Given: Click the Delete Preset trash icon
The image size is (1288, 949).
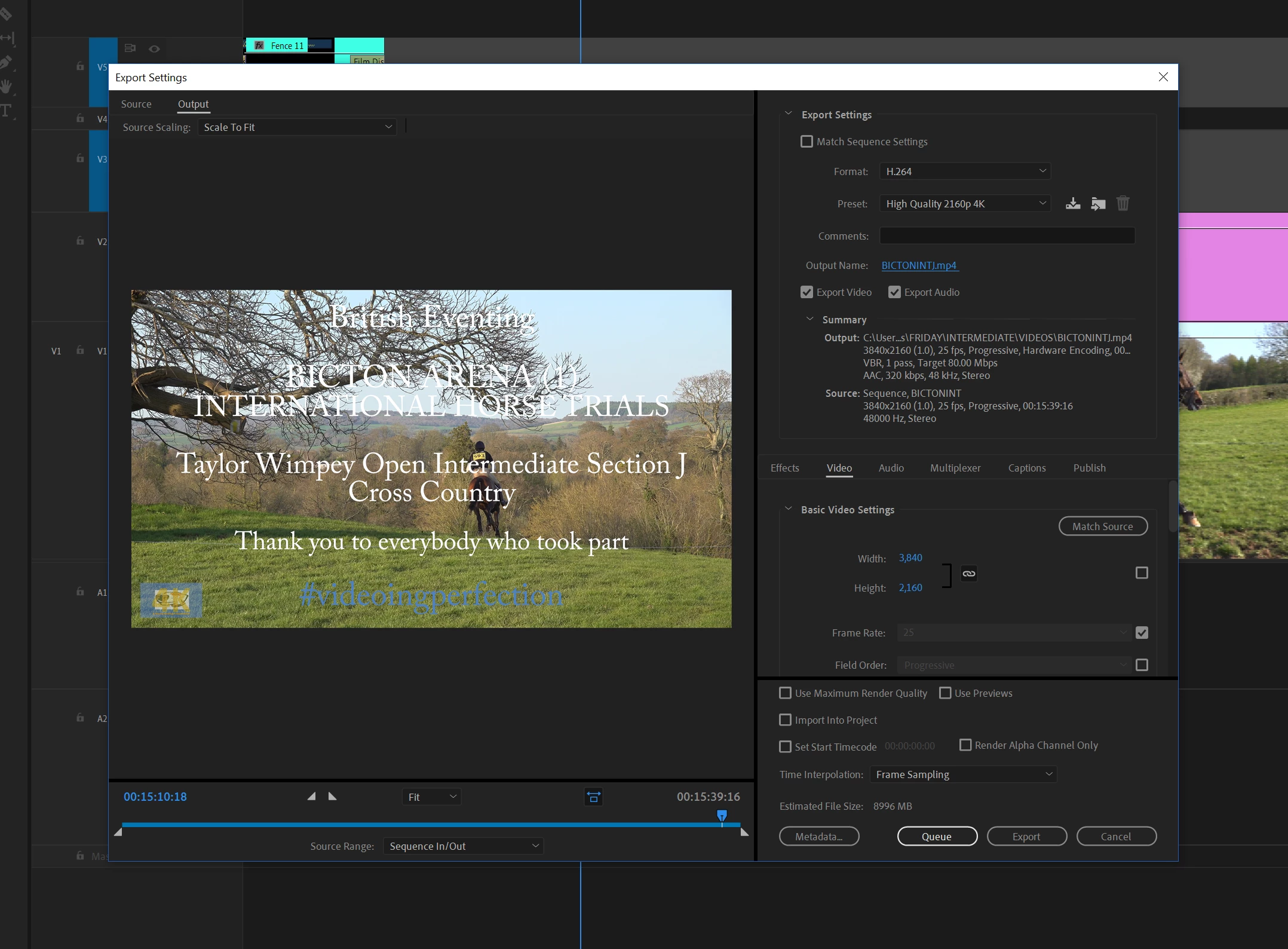Looking at the screenshot, I should [x=1123, y=204].
